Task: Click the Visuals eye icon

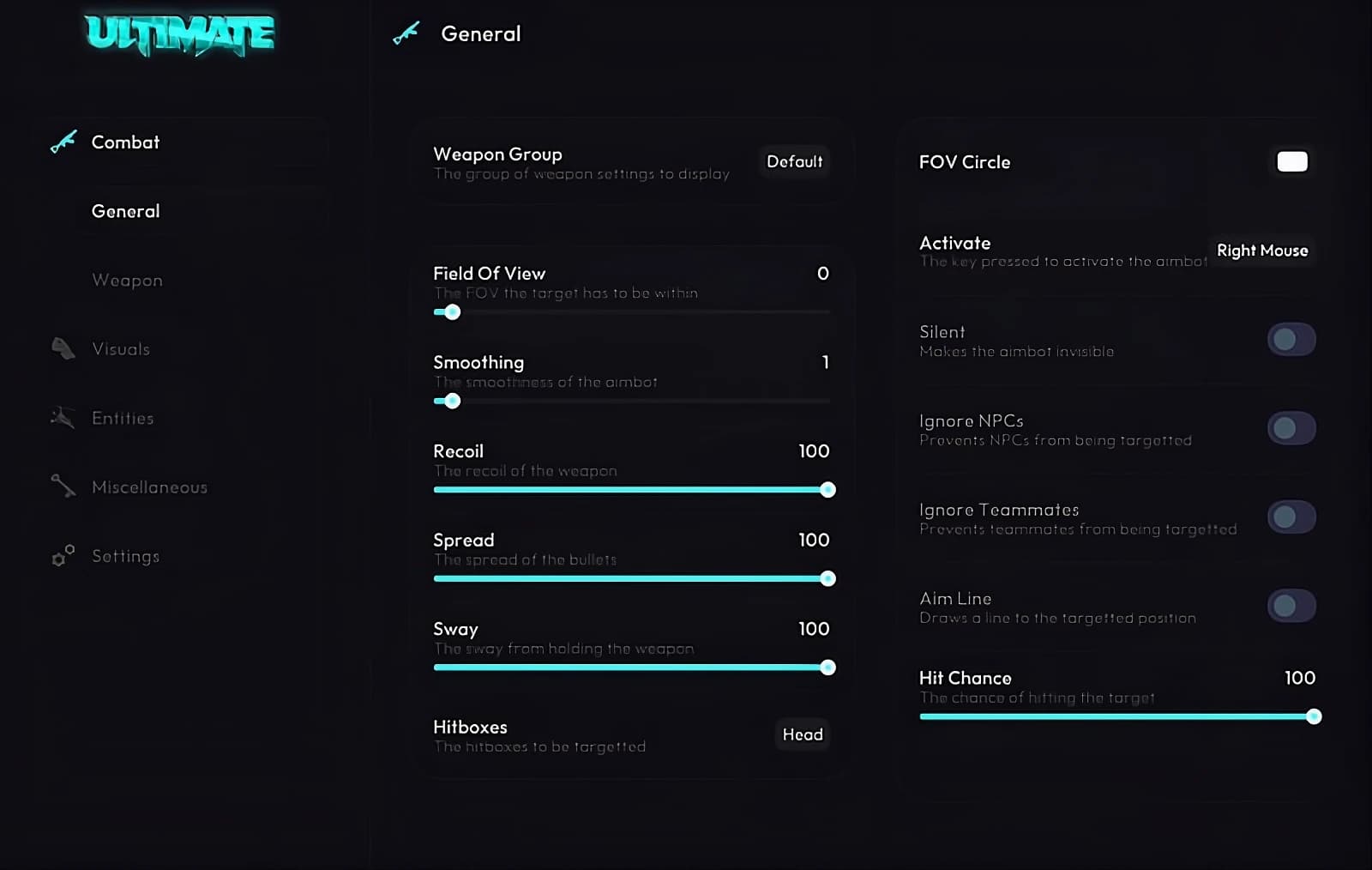Action: [x=62, y=348]
